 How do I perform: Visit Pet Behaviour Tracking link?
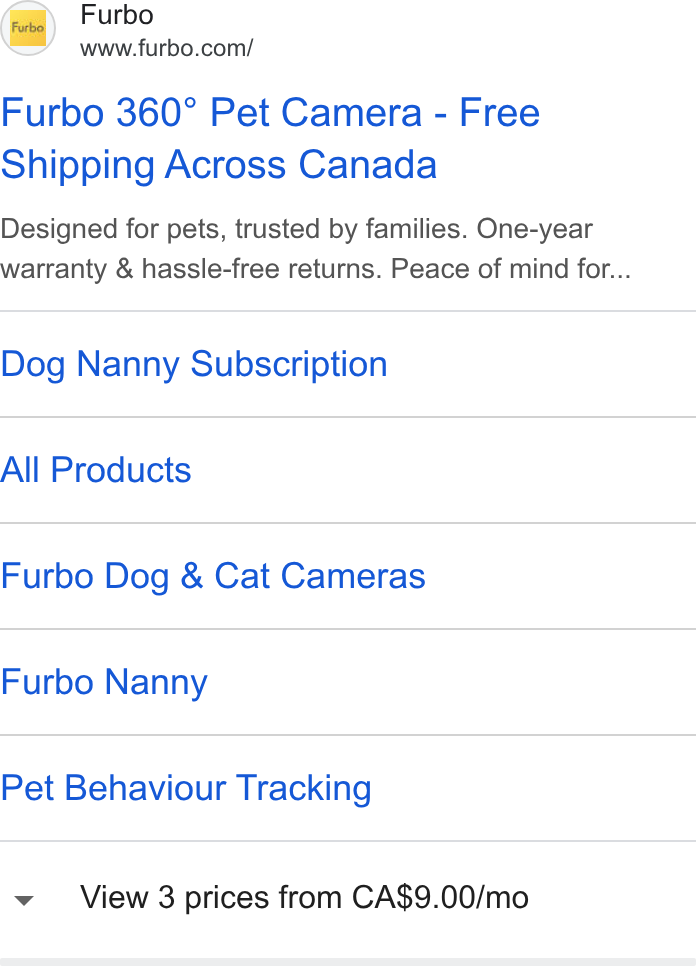186,789
